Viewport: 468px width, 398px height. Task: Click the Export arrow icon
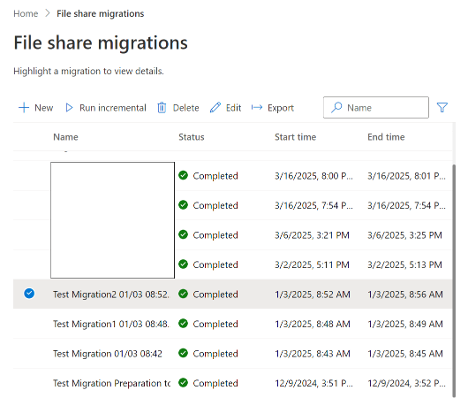coord(257,107)
